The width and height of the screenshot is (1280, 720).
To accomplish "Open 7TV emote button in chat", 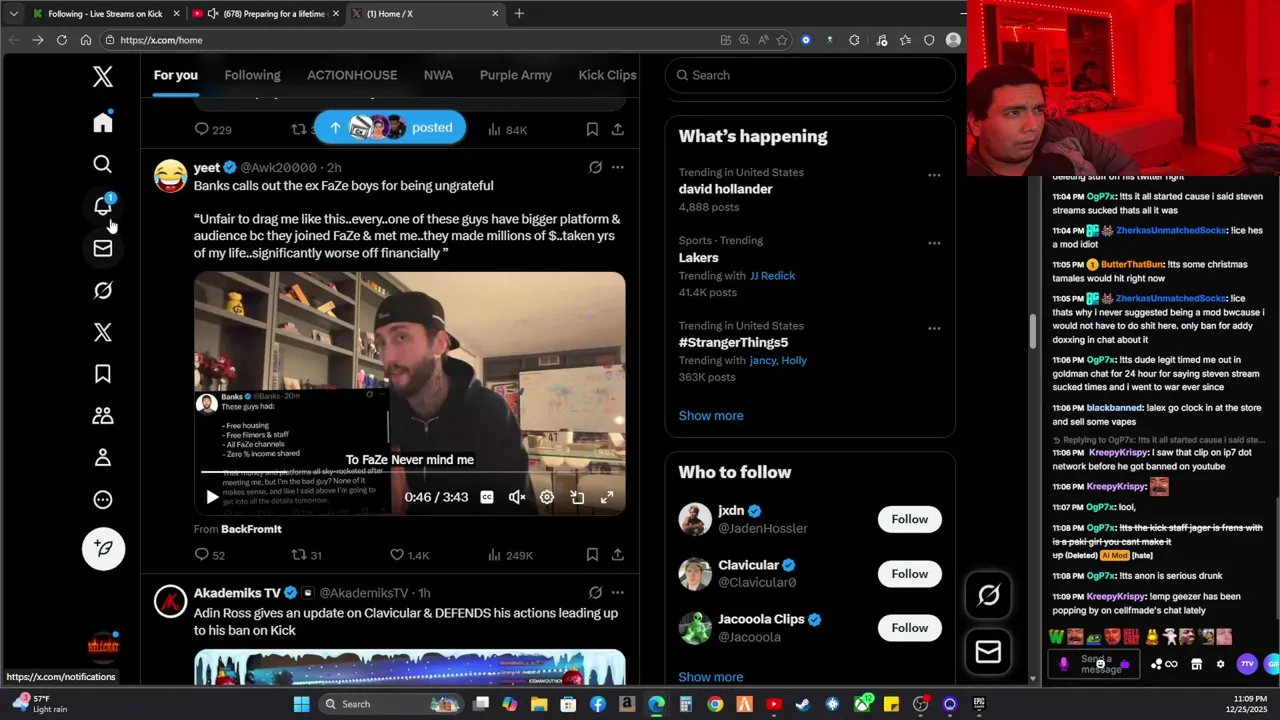I will pyautogui.click(x=1246, y=664).
